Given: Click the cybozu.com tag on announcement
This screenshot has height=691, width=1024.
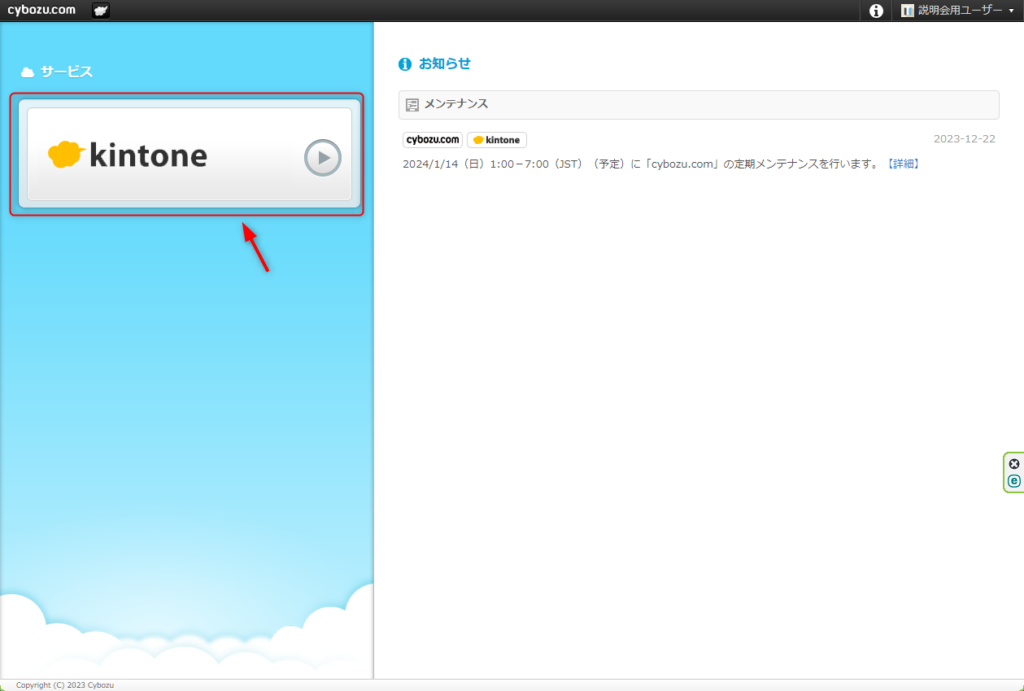Looking at the screenshot, I should point(432,140).
